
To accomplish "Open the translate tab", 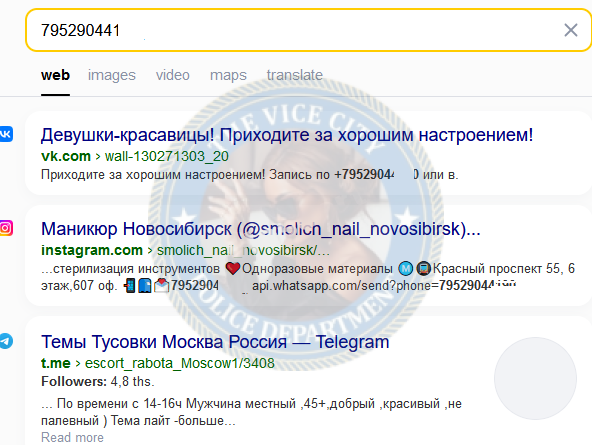I will click(294, 75).
